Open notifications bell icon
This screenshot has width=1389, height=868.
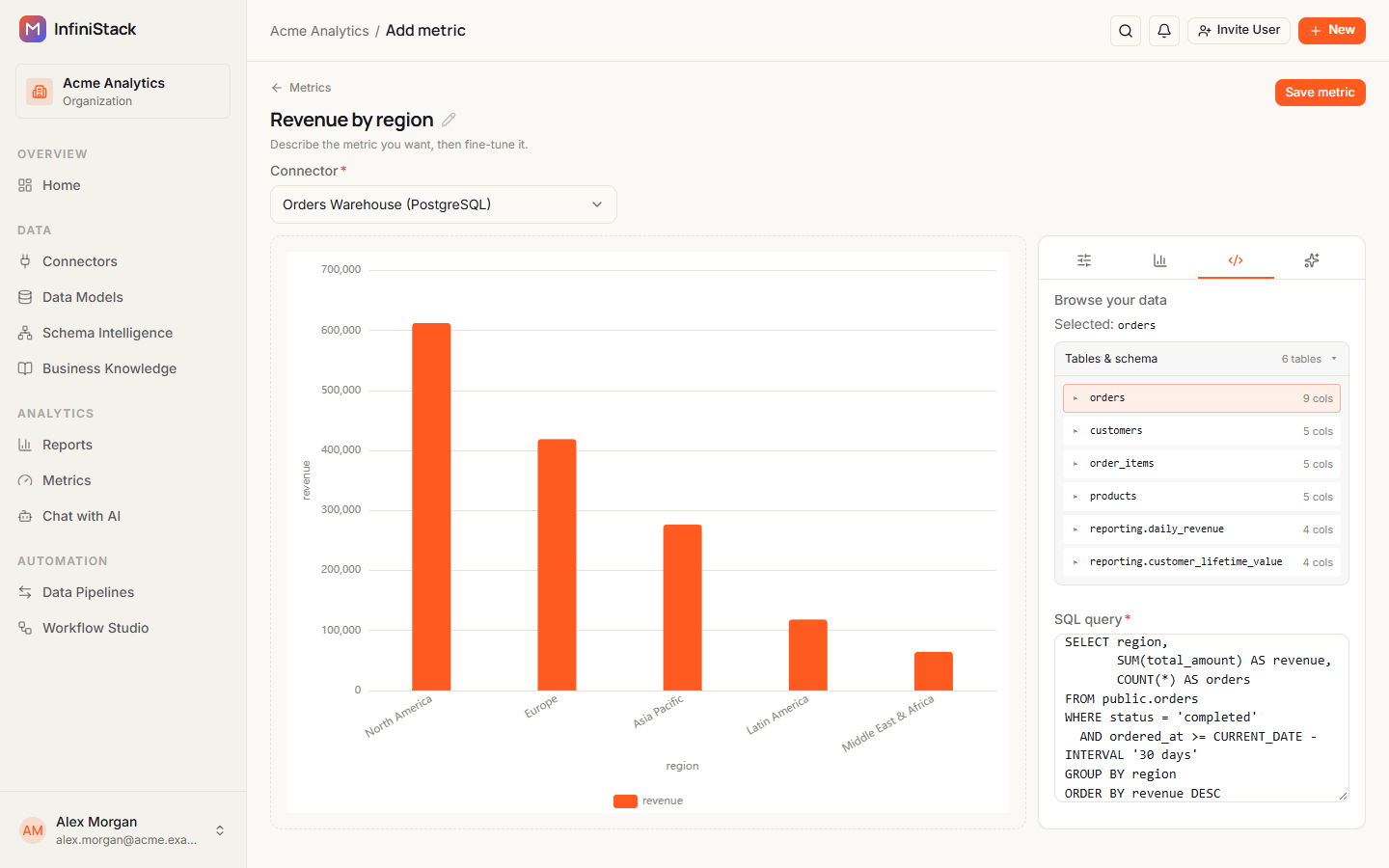coord(1164,31)
